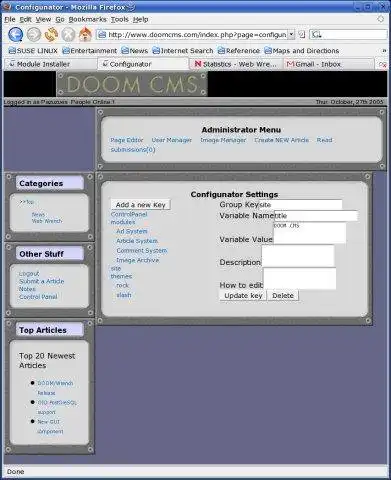This screenshot has width=391, height=480.
Task: Click the Group Key input field
Action: tap(301, 204)
